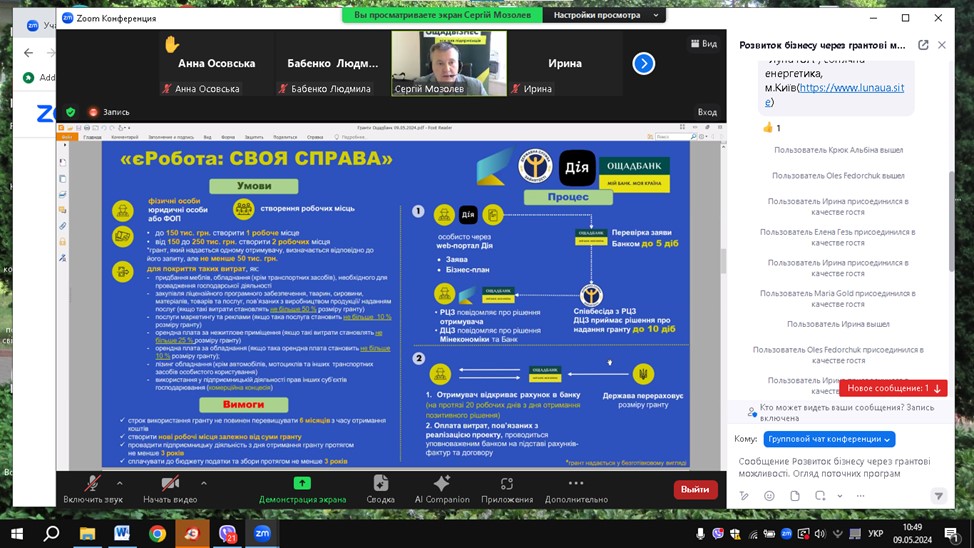Click back arrow in background browser window
Screen dimensions: 974x548
point(29,53)
